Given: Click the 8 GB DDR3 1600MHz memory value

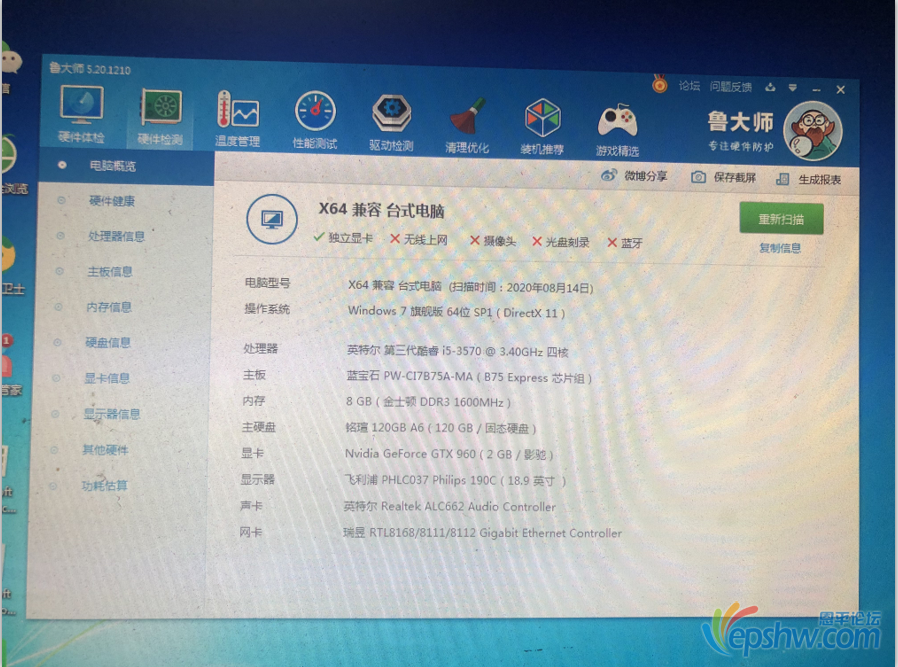Looking at the screenshot, I should click(428, 402).
